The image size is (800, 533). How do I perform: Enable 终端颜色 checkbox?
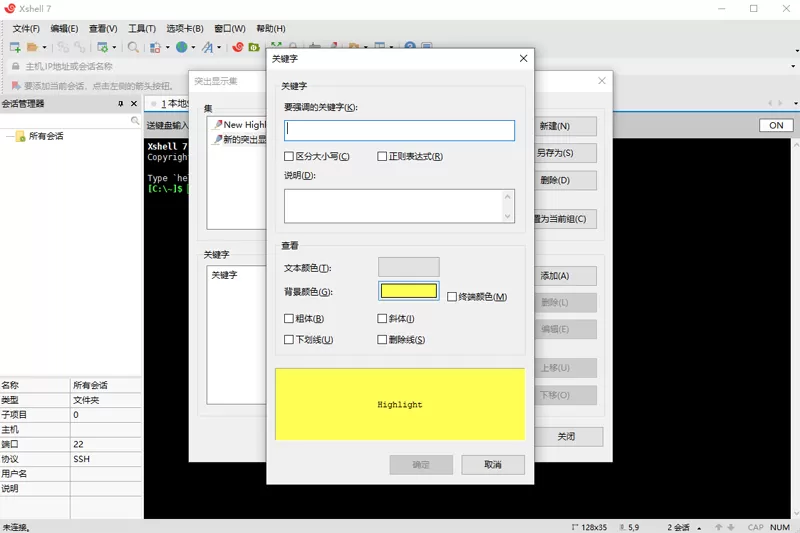[452, 297]
